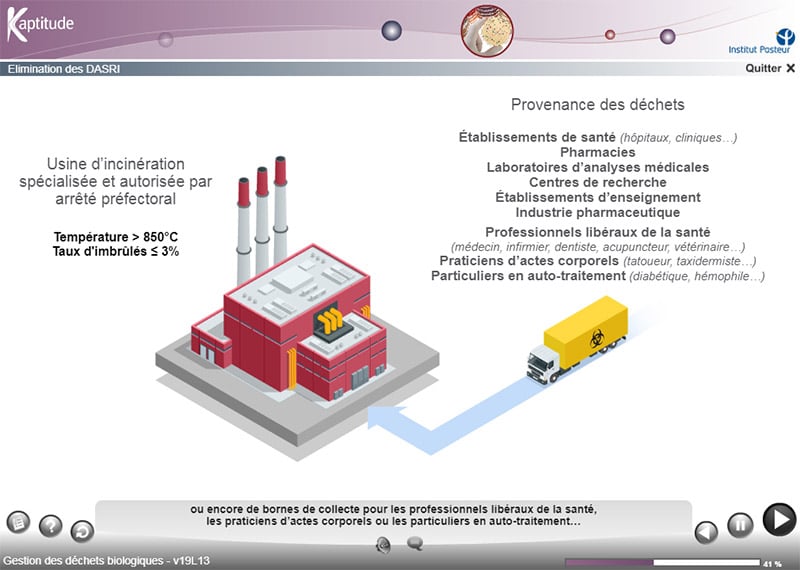The width and height of the screenshot is (800, 570).
Task: Click the Kaptitude logo
Action: 40,24
